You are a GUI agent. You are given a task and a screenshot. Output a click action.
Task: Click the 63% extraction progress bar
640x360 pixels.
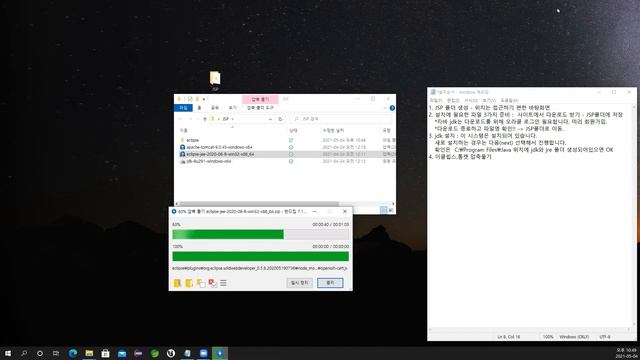pos(260,234)
